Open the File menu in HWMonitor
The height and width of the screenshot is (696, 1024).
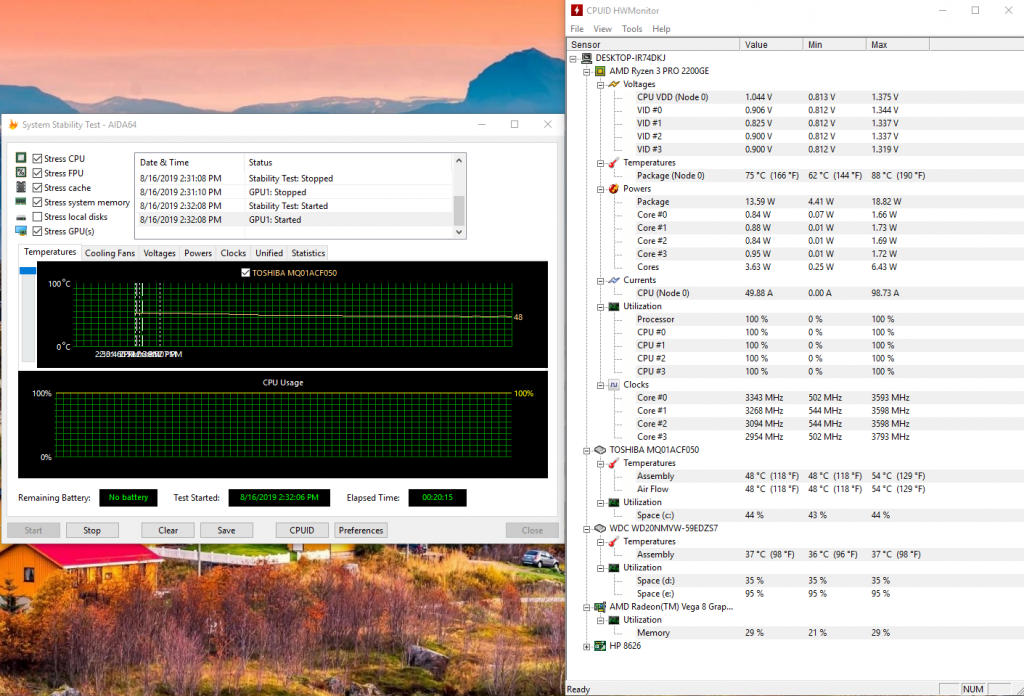577,29
